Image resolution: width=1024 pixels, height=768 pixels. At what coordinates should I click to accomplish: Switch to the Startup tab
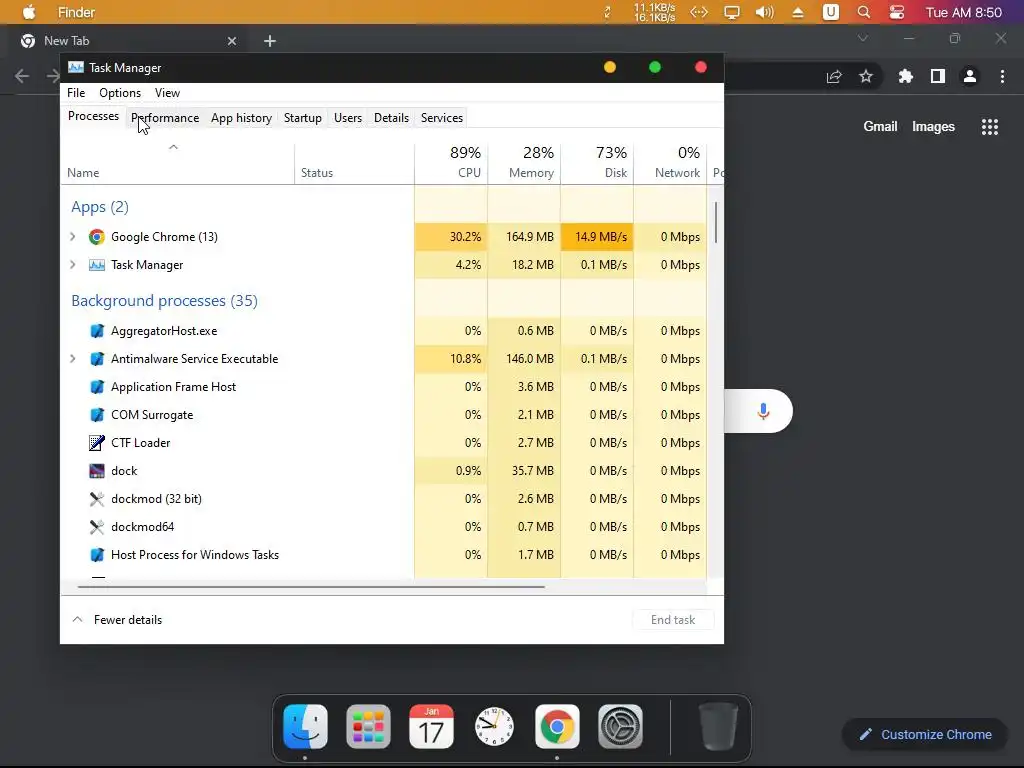pos(302,118)
